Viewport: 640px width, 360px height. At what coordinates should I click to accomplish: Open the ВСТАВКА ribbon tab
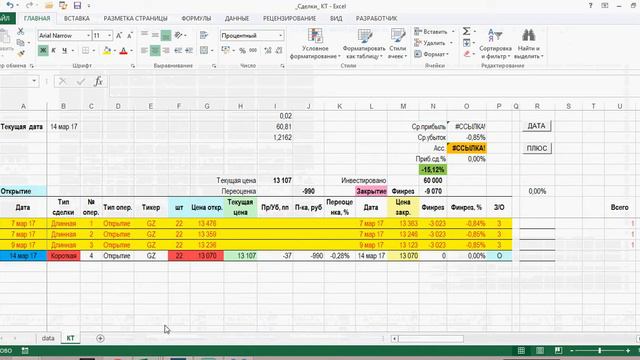point(76,18)
